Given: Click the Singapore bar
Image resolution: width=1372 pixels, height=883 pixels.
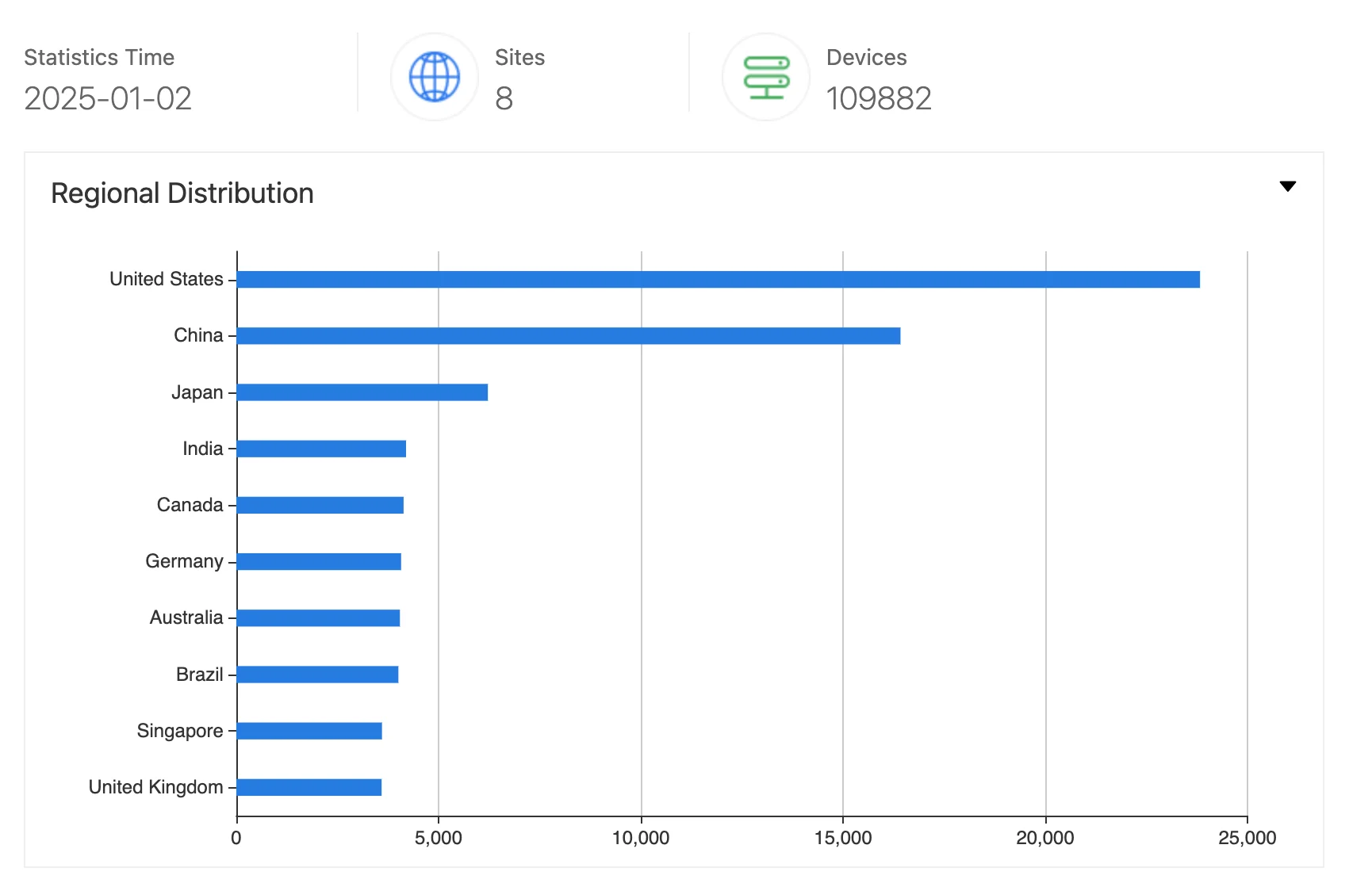Looking at the screenshot, I should [309, 731].
